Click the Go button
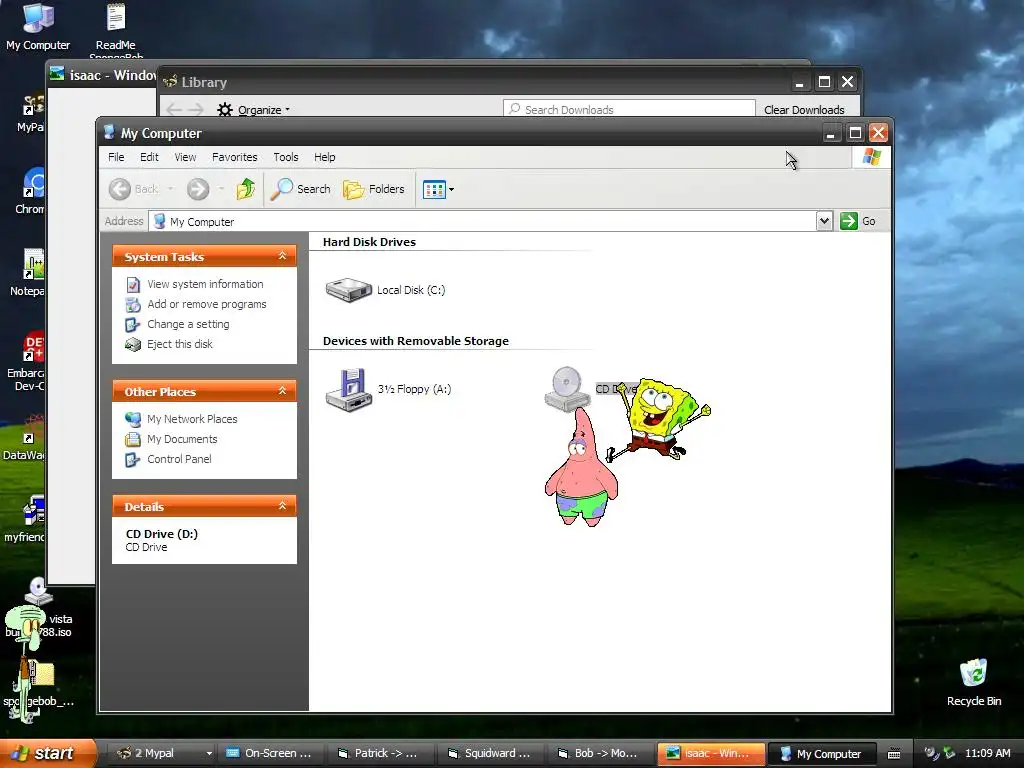This screenshot has width=1024, height=768. pyautogui.click(x=858, y=221)
